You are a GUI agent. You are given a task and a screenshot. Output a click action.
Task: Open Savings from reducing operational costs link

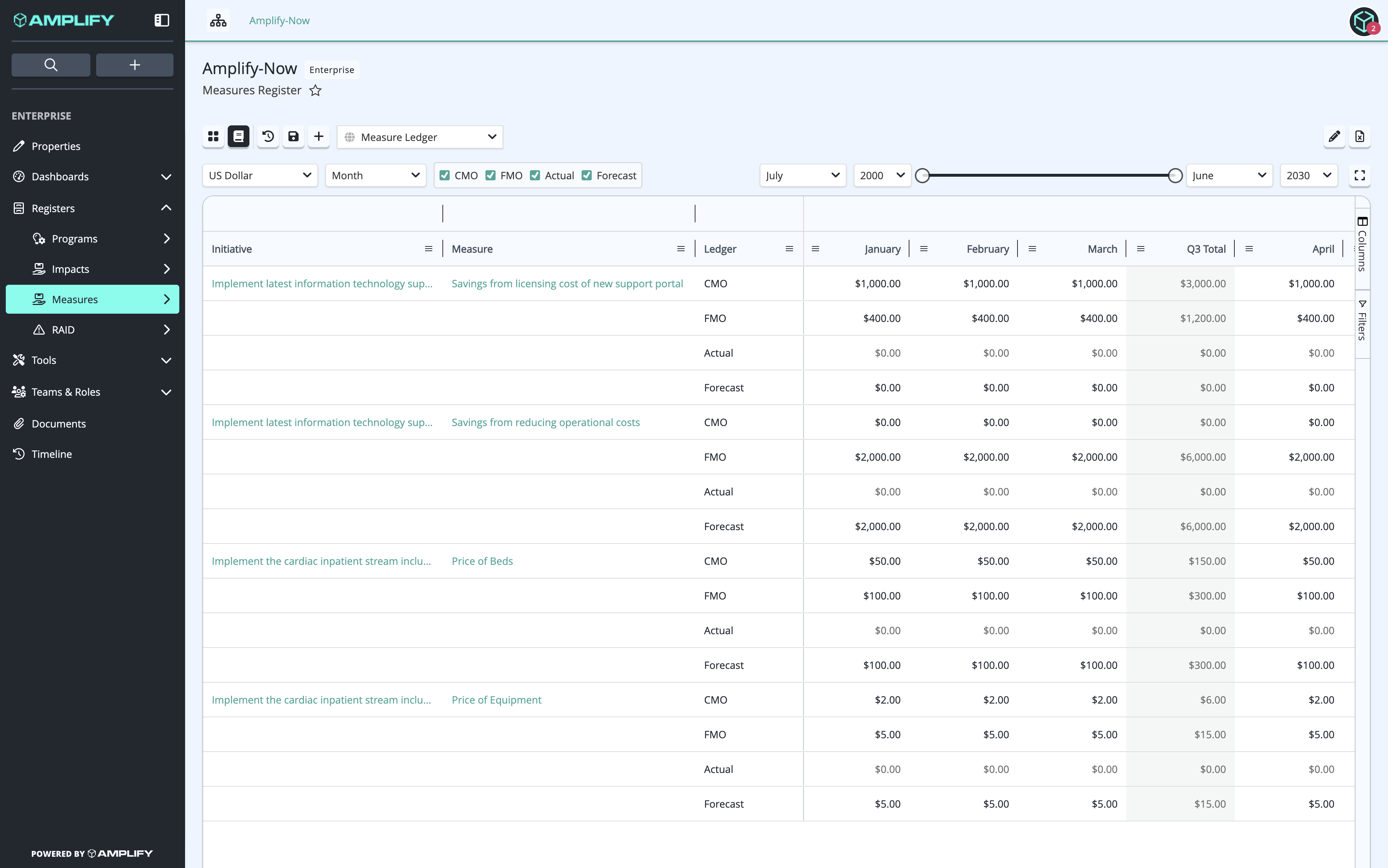pyautogui.click(x=545, y=422)
